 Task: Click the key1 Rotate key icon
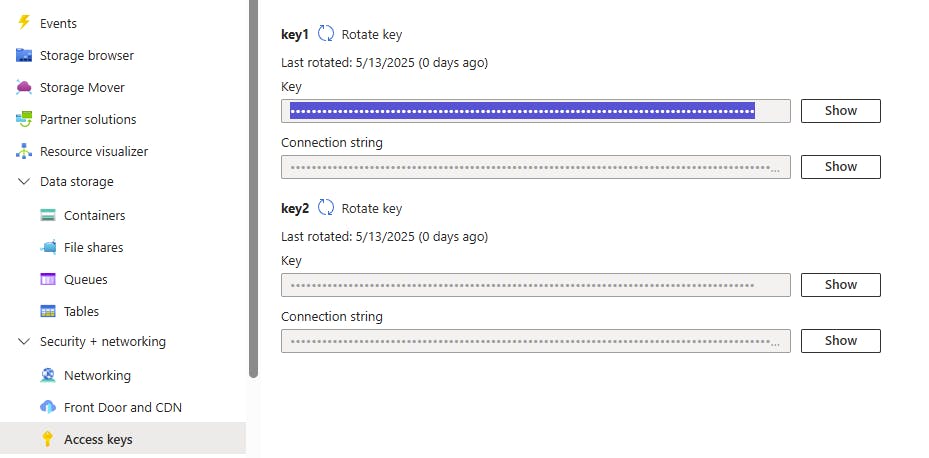click(326, 34)
